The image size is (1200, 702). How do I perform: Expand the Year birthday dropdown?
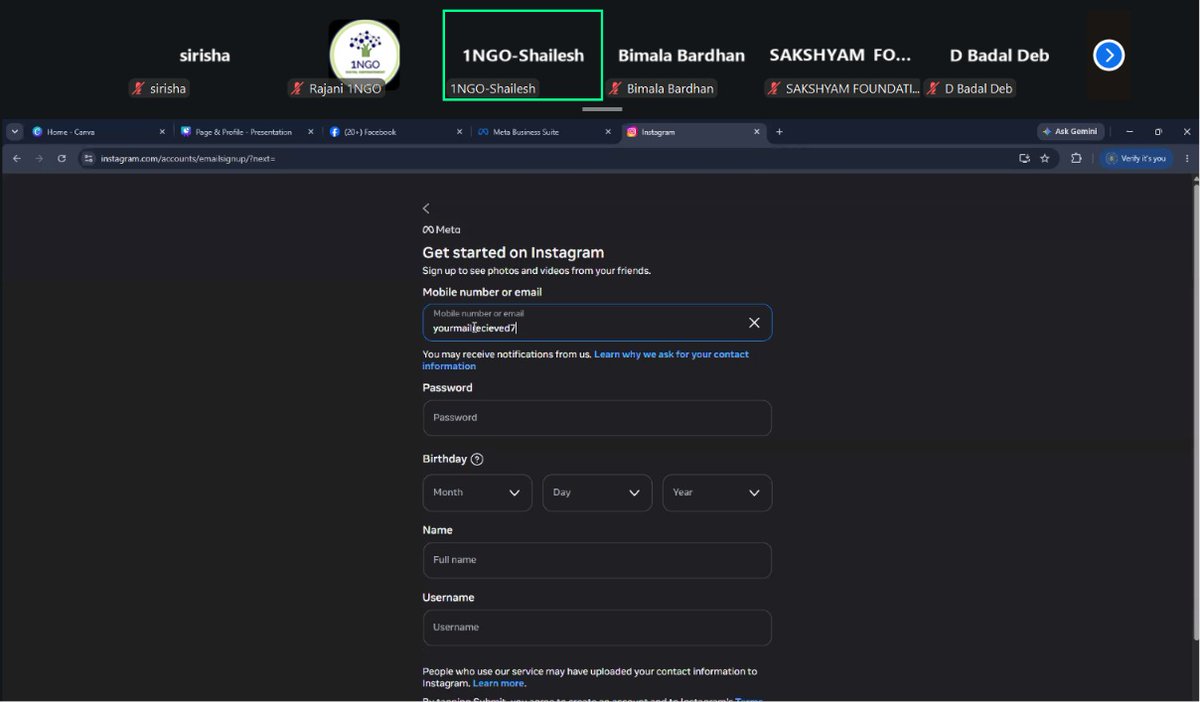tap(717, 493)
